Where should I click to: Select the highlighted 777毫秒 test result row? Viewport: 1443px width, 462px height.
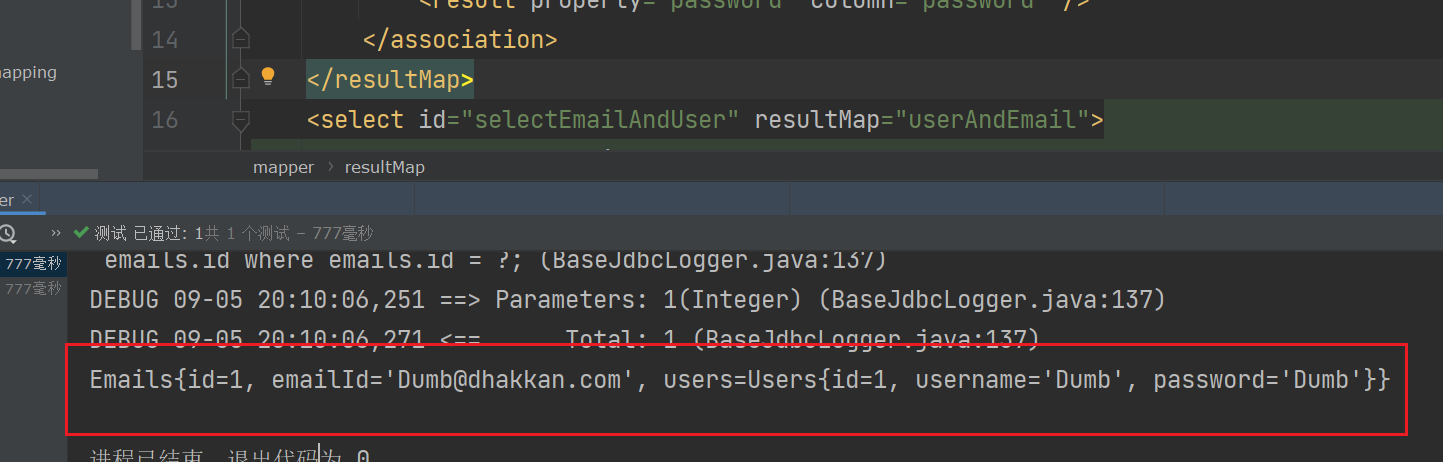(33, 264)
